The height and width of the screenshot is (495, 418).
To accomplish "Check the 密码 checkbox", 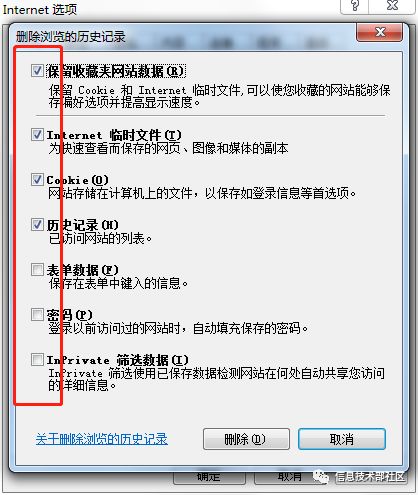I will (37, 315).
